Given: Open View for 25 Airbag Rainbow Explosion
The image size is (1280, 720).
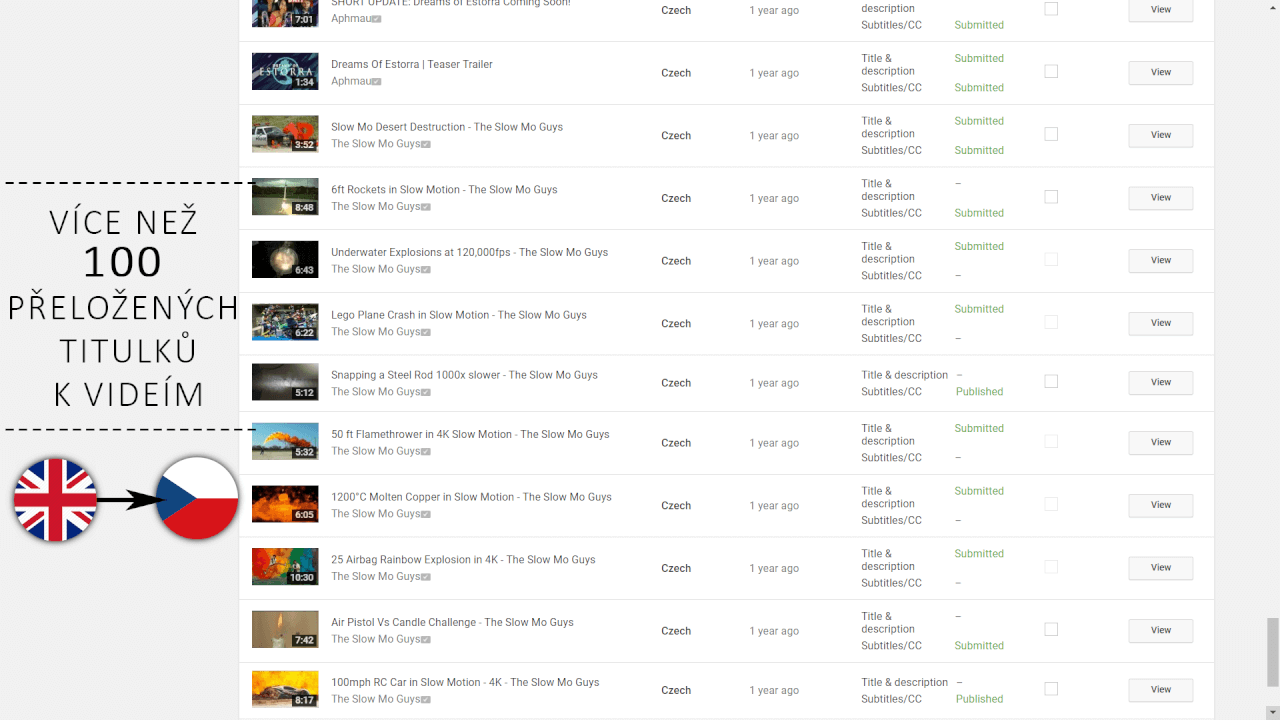Looking at the screenshot, I should [x=1160, y=568].
